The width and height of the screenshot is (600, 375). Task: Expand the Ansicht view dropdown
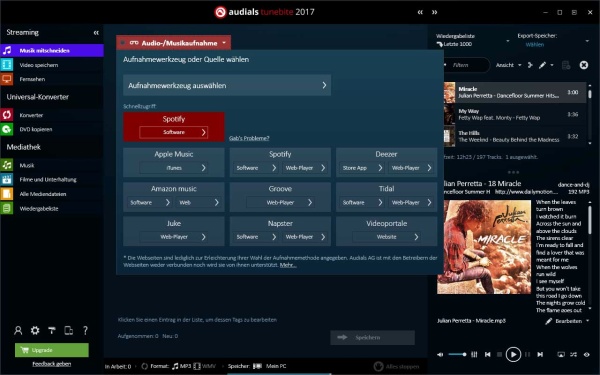point(509,65)
